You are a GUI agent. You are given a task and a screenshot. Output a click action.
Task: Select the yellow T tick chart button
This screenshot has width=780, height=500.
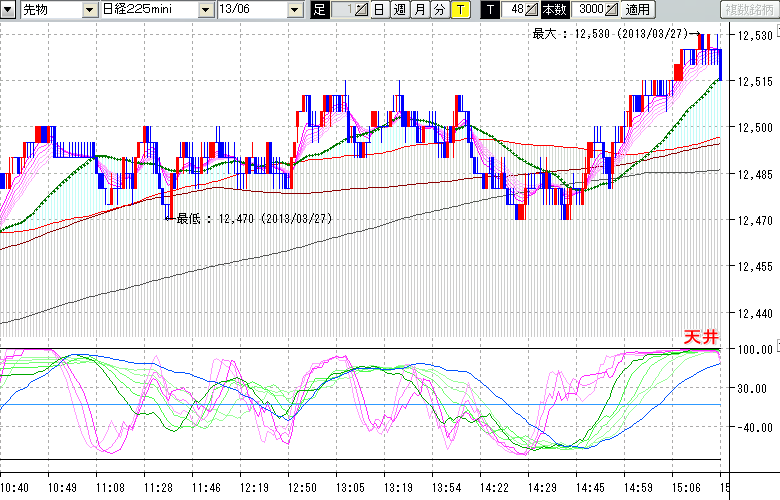(459, 10)
